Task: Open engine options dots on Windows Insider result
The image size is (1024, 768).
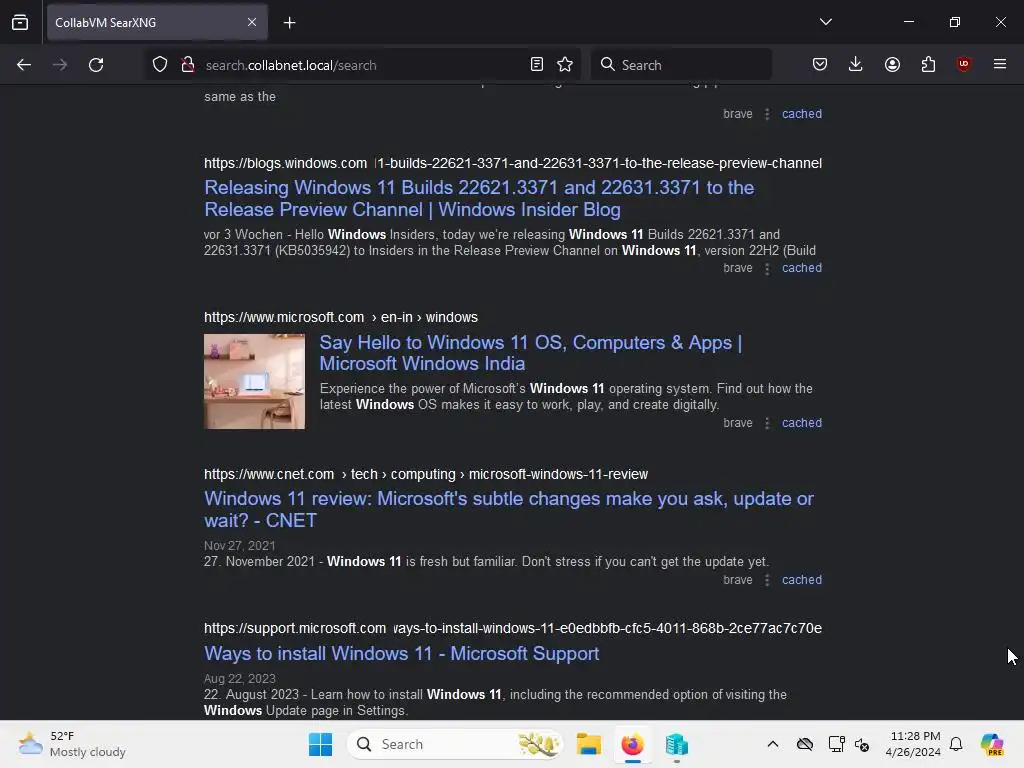Action: [x=767, y=268]
